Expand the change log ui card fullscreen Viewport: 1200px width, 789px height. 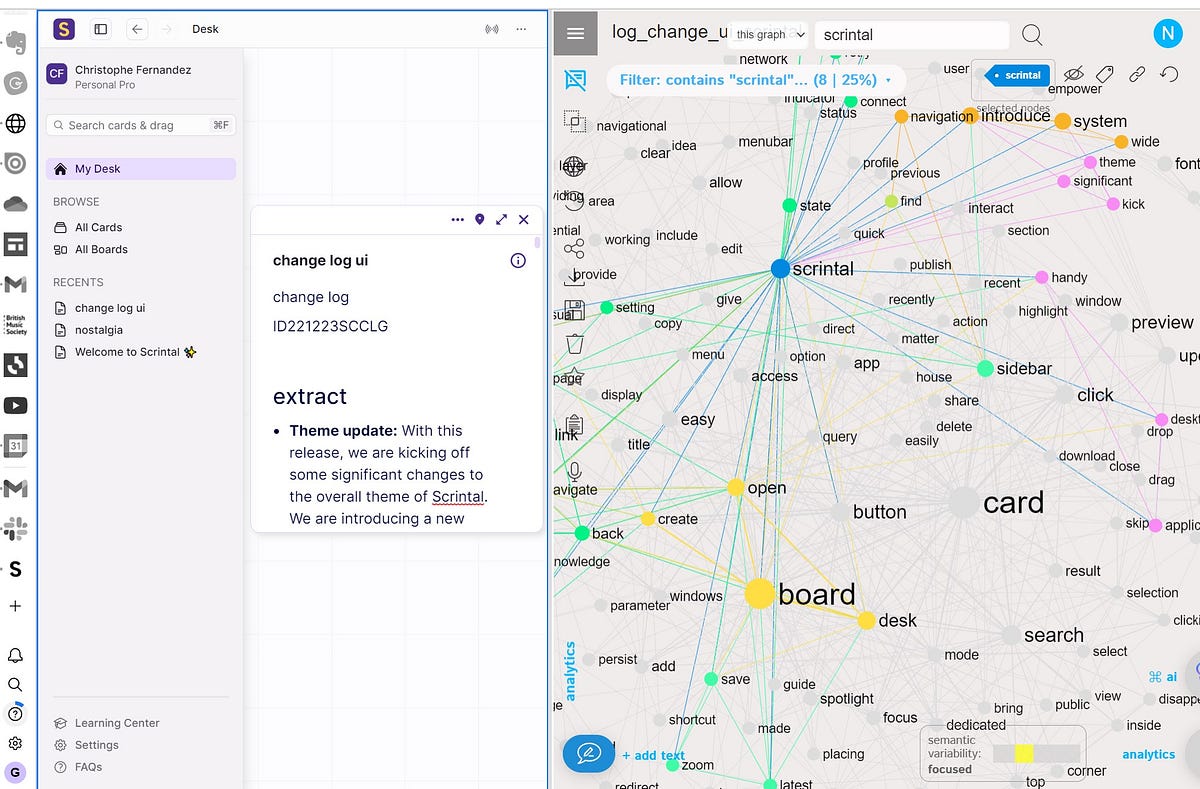click(502, 219)
